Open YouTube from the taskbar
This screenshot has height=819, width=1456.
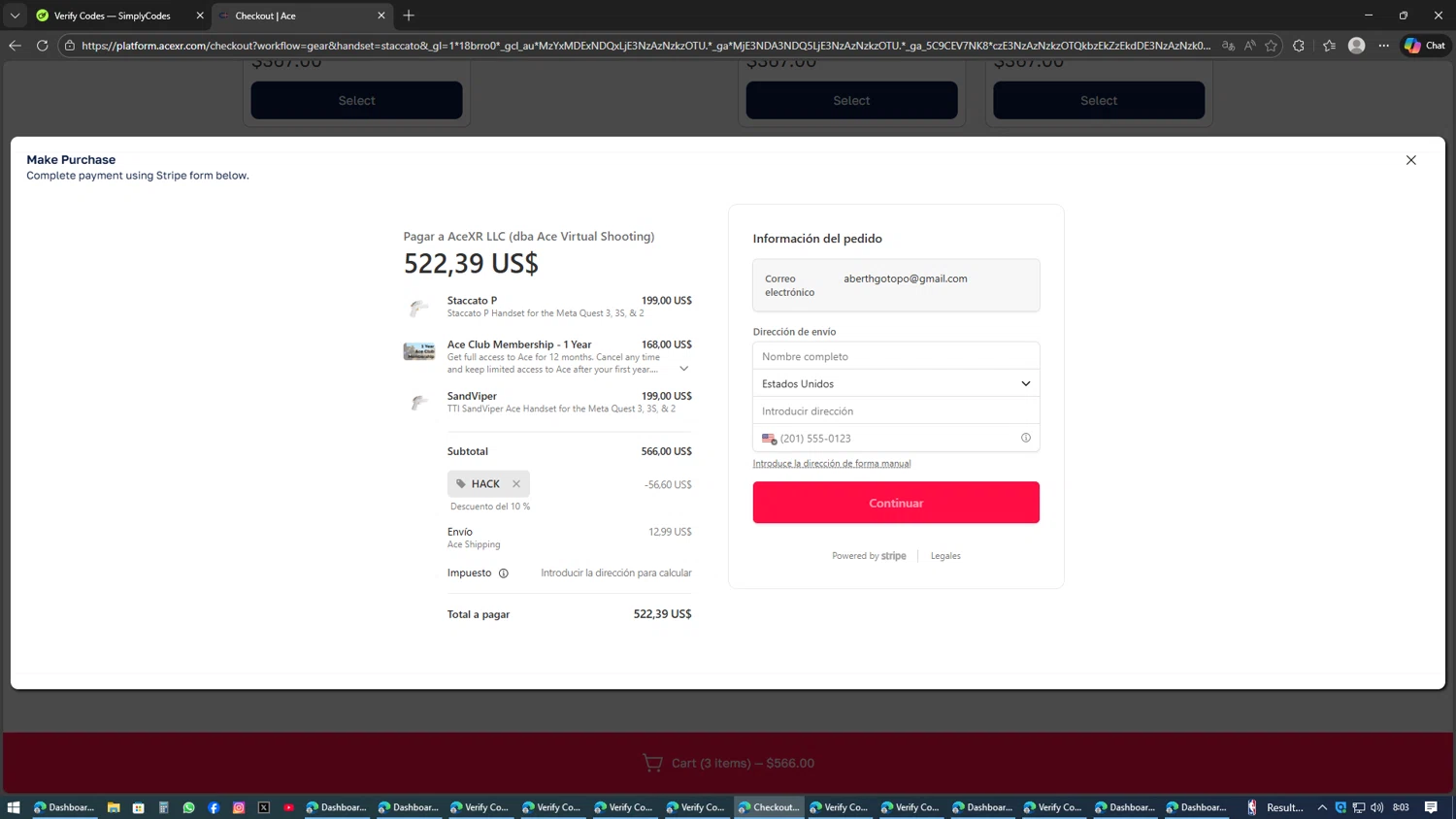289,807
